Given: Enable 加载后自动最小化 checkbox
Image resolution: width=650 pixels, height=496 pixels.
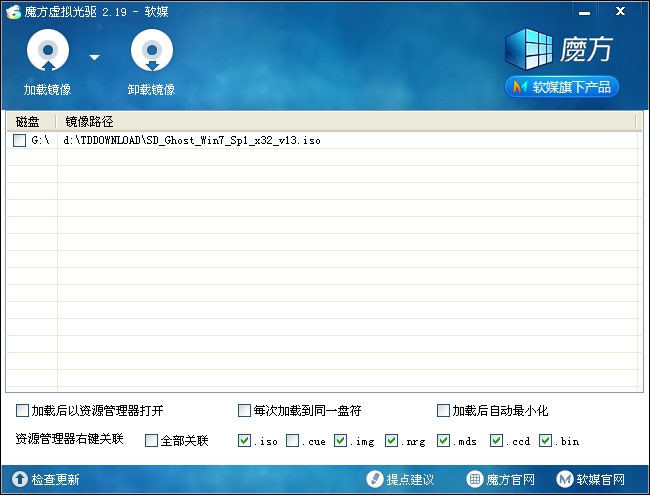Looking at the screenshot, I should [x=443, y=411].
